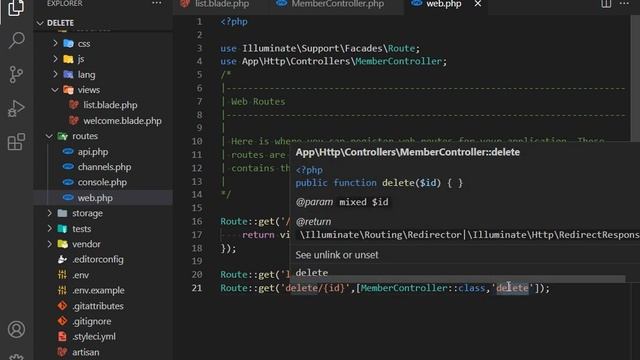Click the routes folder icon
640x360 pixels.
(63, 136)
